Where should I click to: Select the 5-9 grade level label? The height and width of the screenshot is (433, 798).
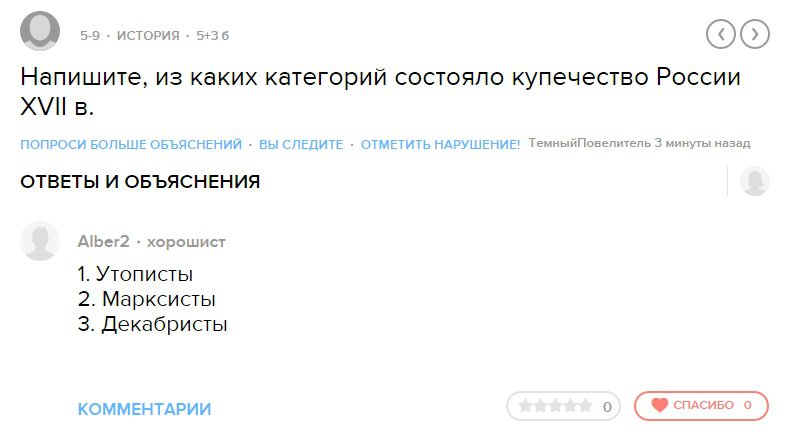click(90, 36)
